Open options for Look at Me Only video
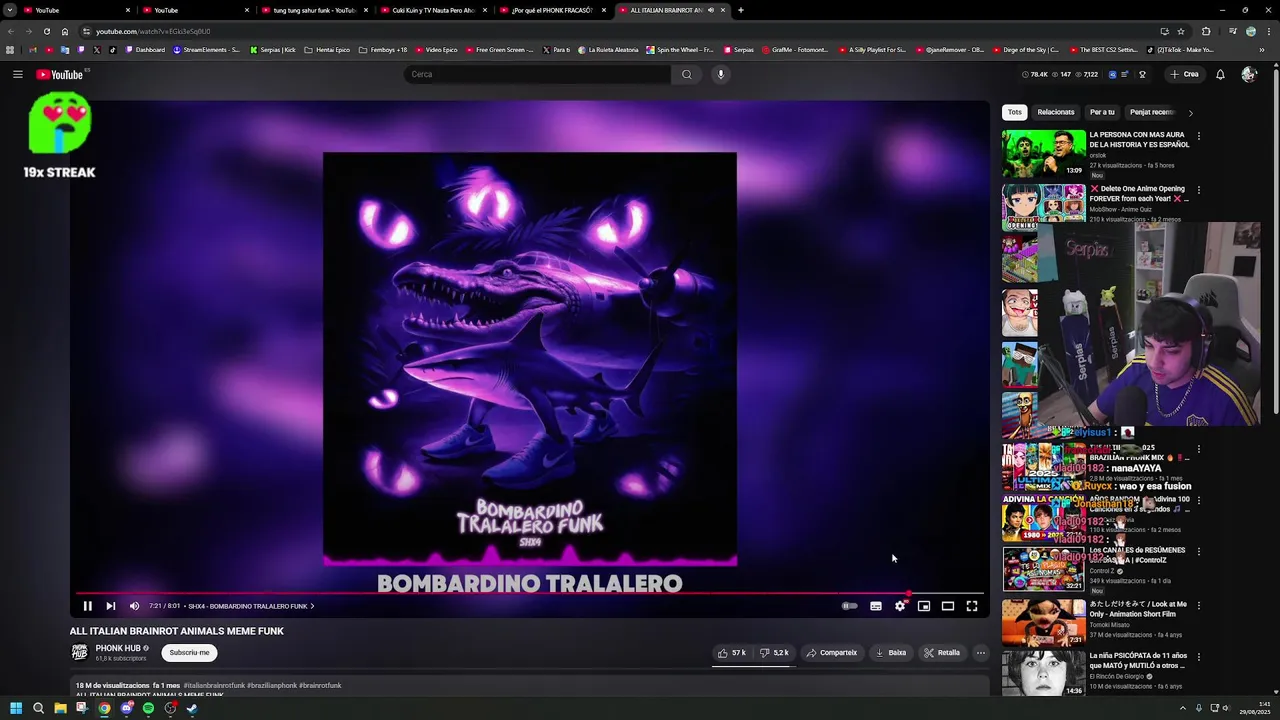This screenshot has height=720, width=1280. tap(1198, 605)
